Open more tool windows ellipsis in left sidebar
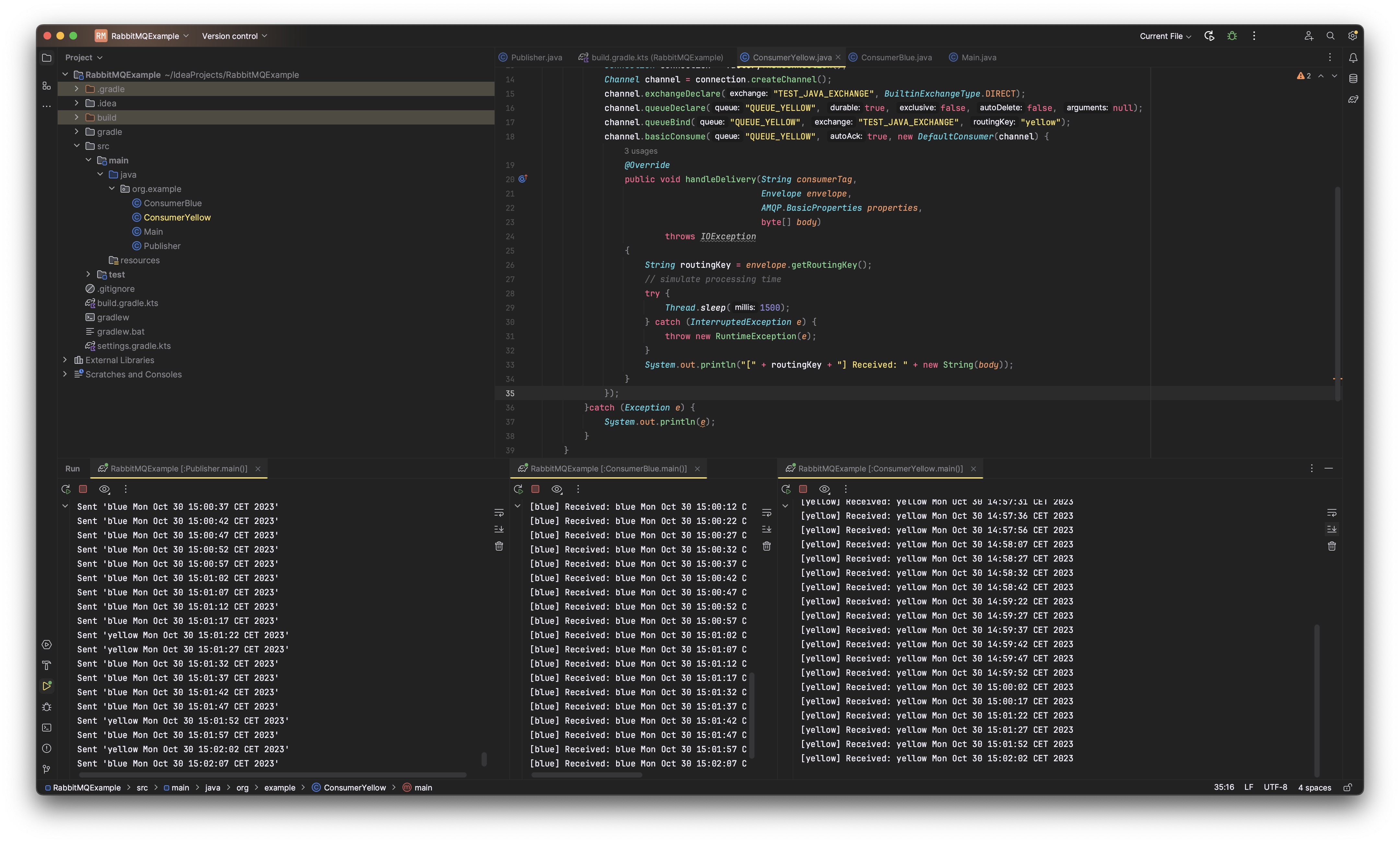The width and height of the screenshot is (1400, 843). coord(47,106)
